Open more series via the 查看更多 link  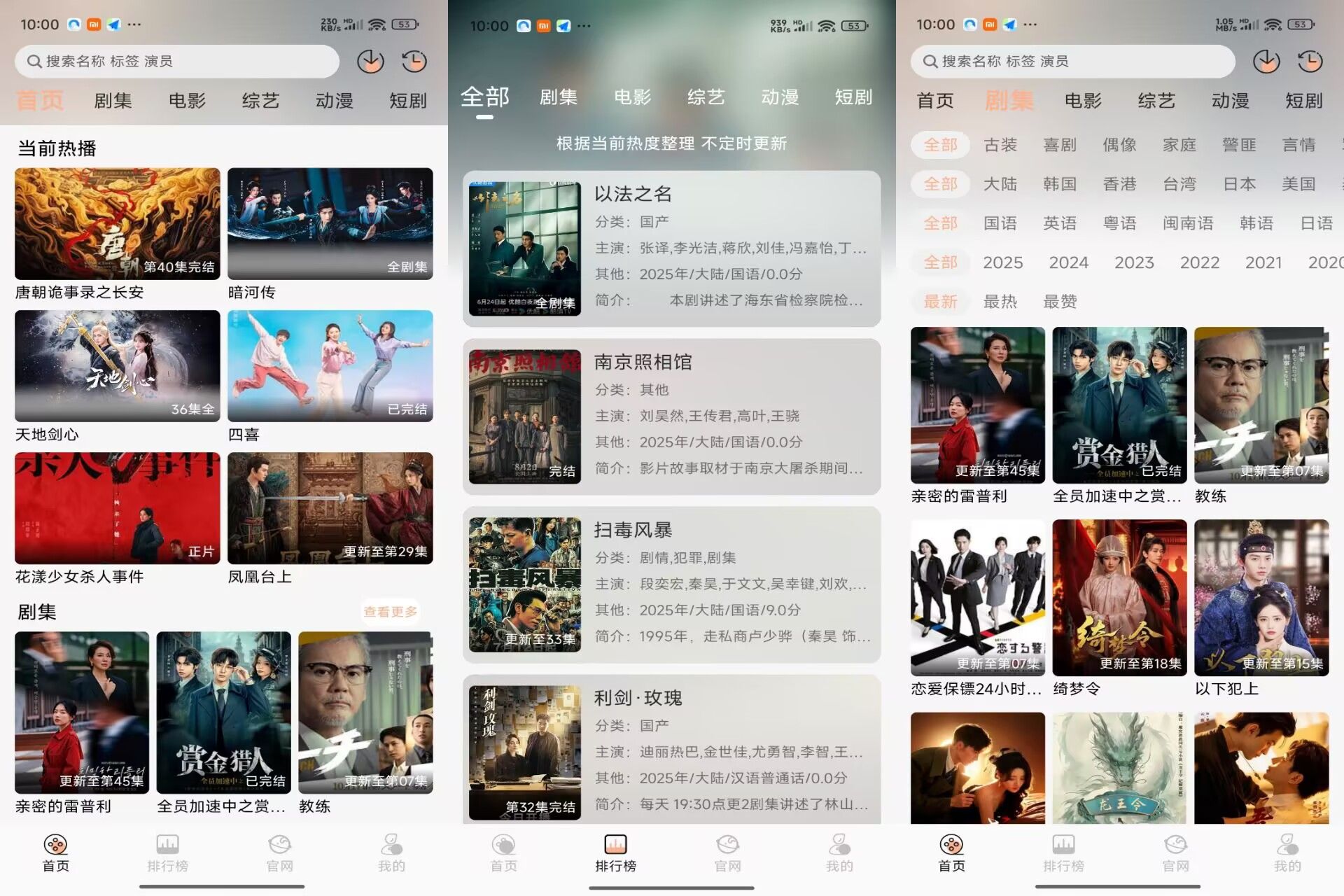391,612
